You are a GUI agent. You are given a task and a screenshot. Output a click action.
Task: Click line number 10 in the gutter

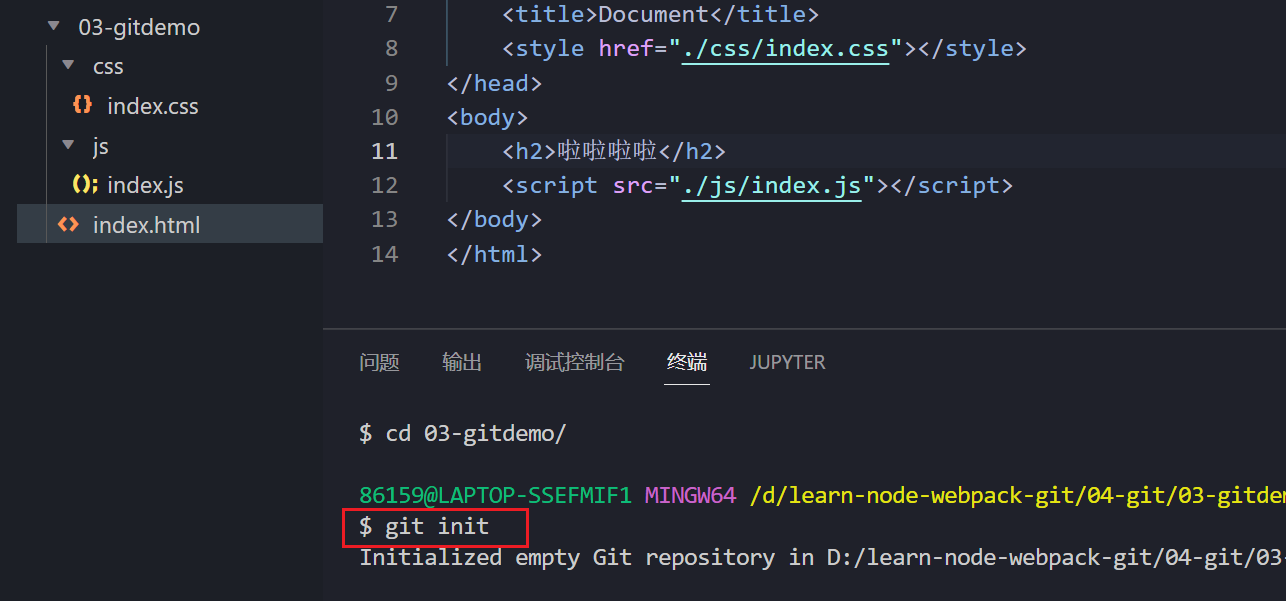coord(384,117)
